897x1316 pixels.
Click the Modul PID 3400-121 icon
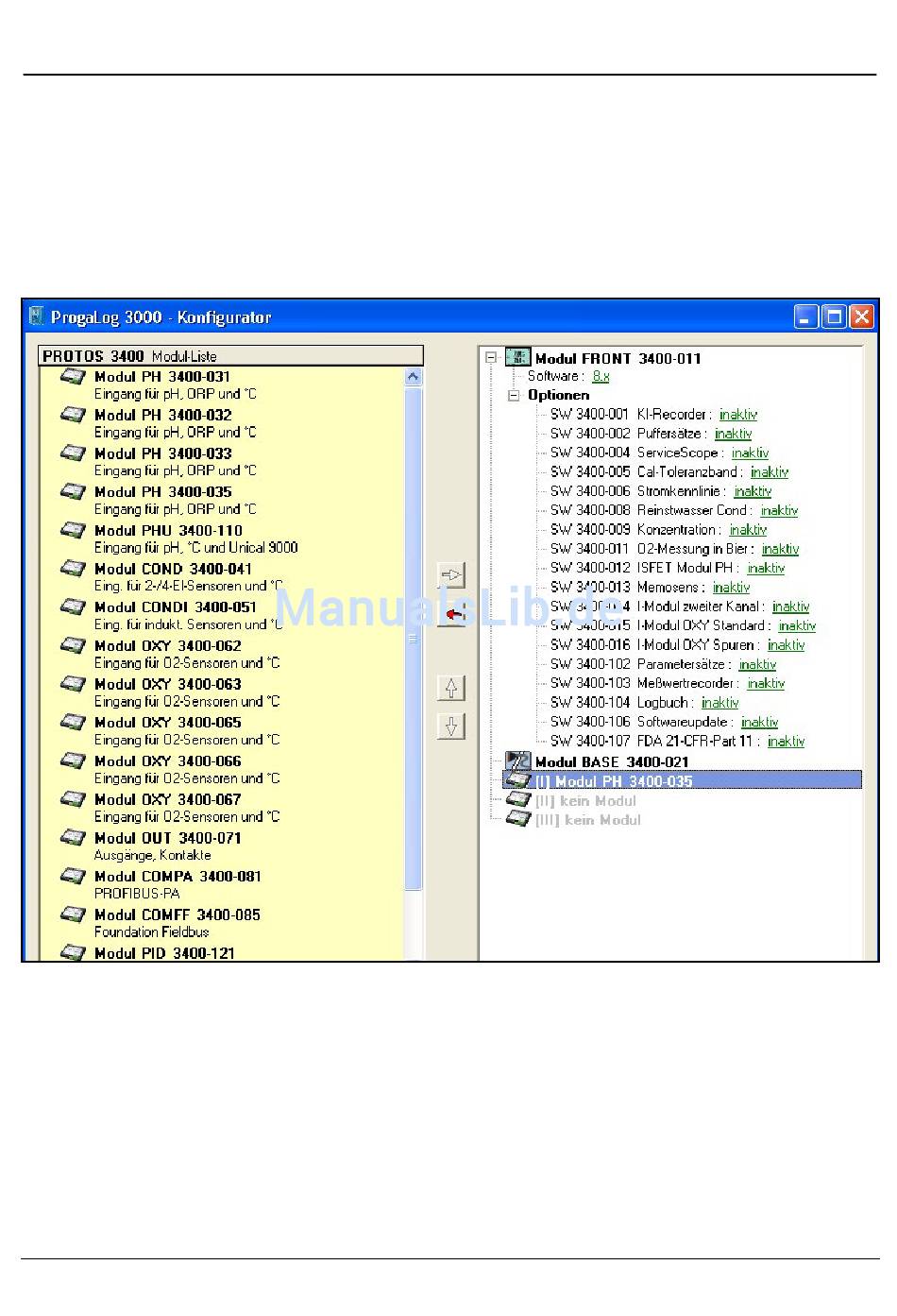coord(74,953)
